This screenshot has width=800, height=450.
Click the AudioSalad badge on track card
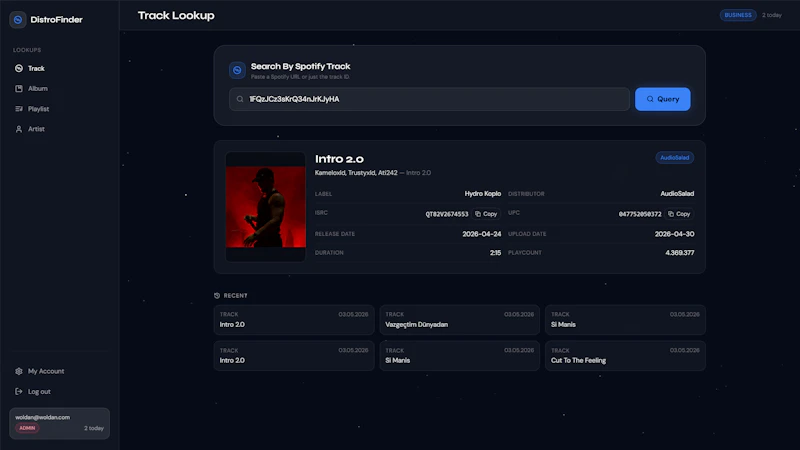674,158
